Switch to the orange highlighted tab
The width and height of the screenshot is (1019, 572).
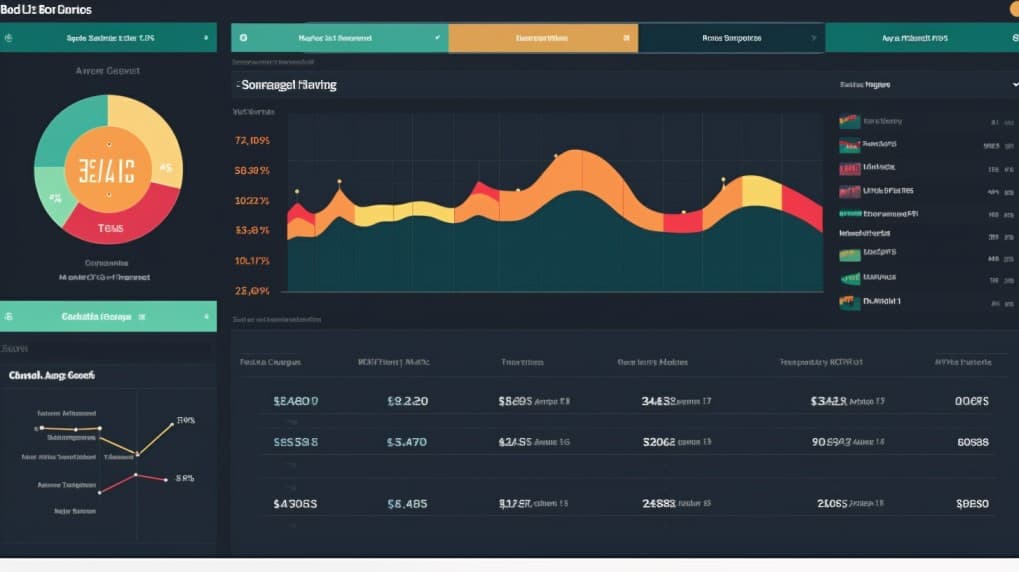coord(542,38)
